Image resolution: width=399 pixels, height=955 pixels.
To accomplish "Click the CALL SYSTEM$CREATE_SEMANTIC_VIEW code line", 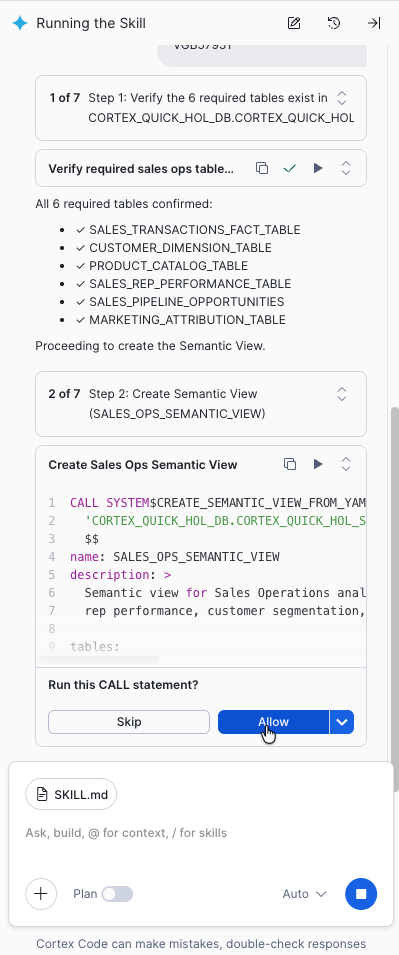I will pyautogui.click(x=218, y=503).
